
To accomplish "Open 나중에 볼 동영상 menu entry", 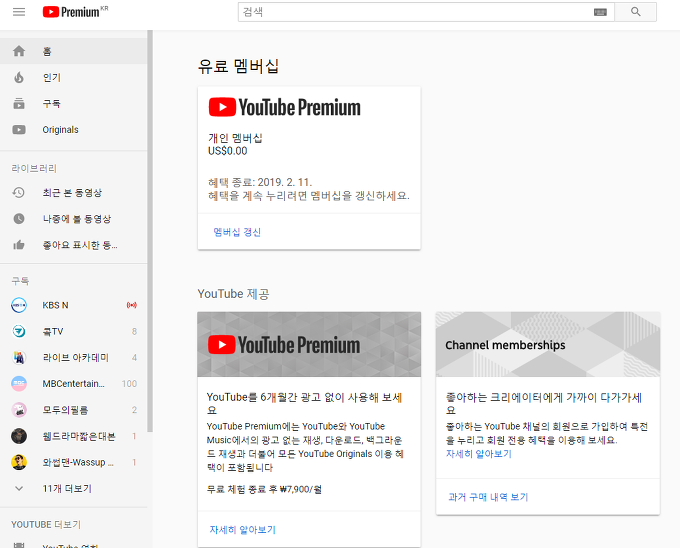I will pos(74,219).
